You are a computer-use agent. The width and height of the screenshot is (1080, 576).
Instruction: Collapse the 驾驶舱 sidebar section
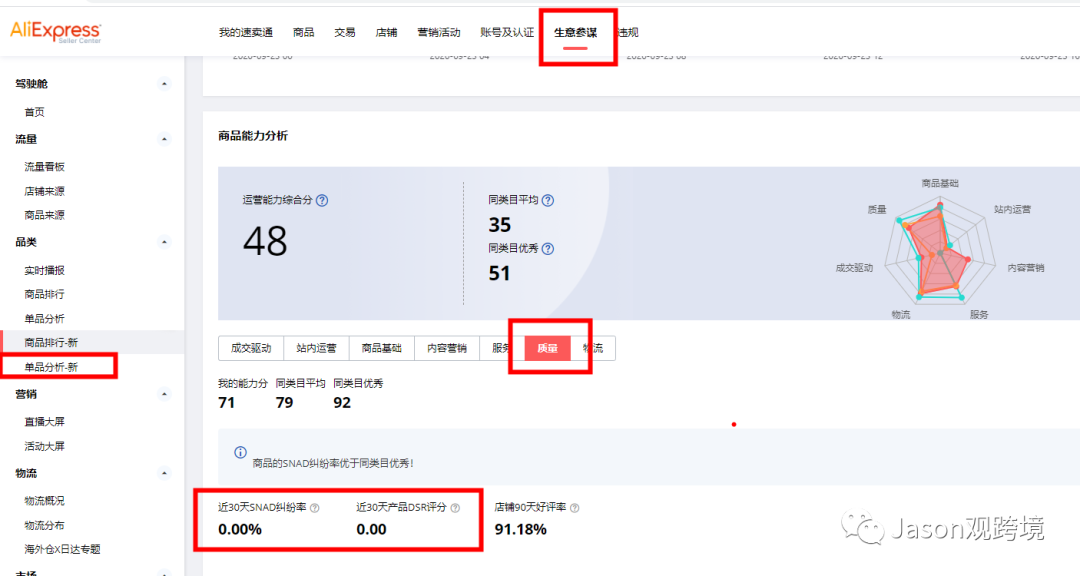pyautogui.click(x=165, y=84)
